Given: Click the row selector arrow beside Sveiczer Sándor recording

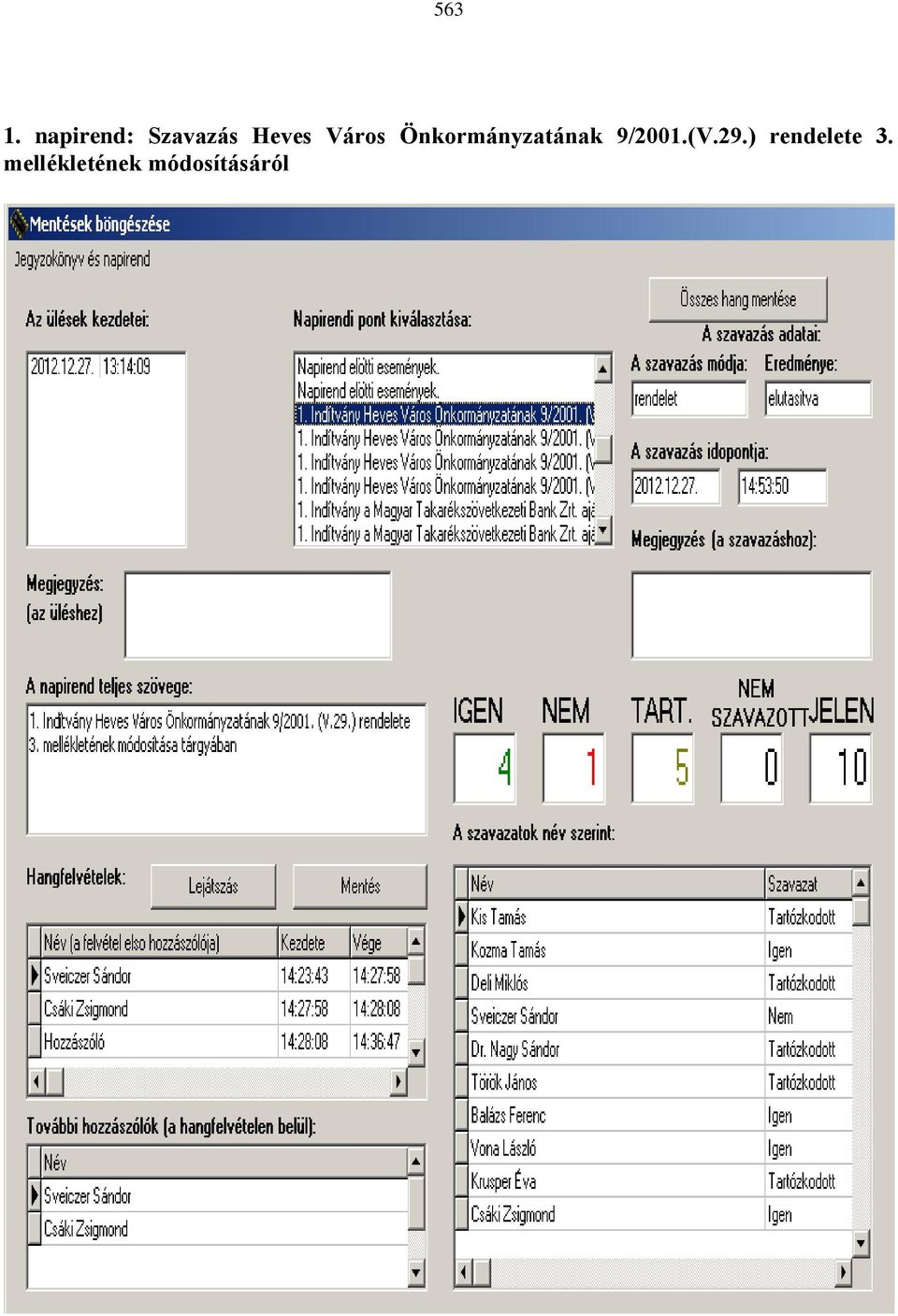Looking at the screenshot, I should 35,976.
